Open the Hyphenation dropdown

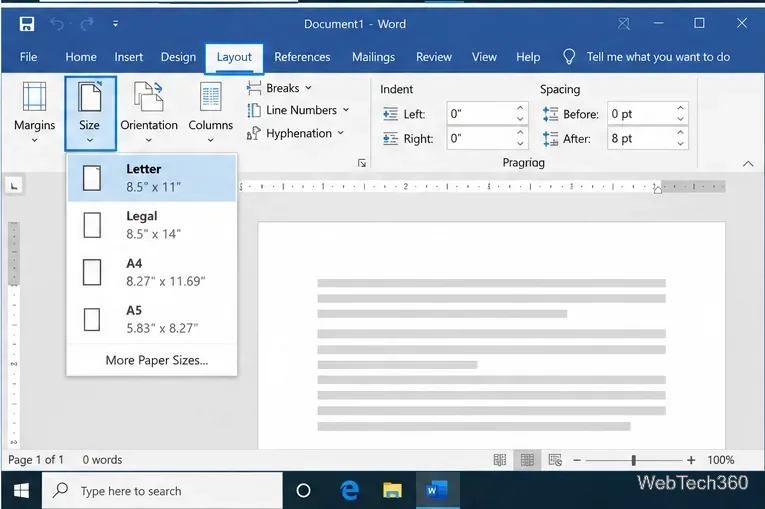tap(295, 133)
